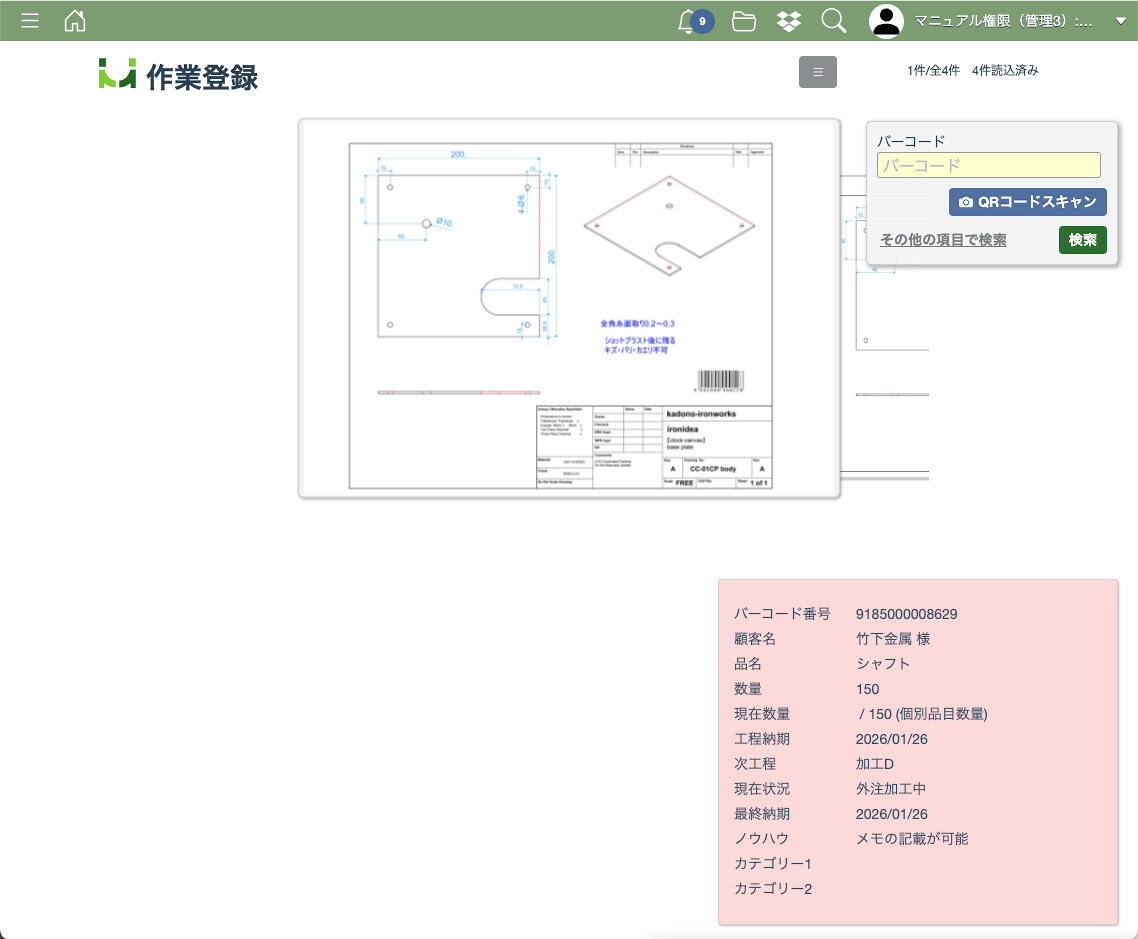Image resolution: width=1138 pixels, height=939 pixels.
Task: Select the partially visible second drawing
Action: (x=890, y=330)
